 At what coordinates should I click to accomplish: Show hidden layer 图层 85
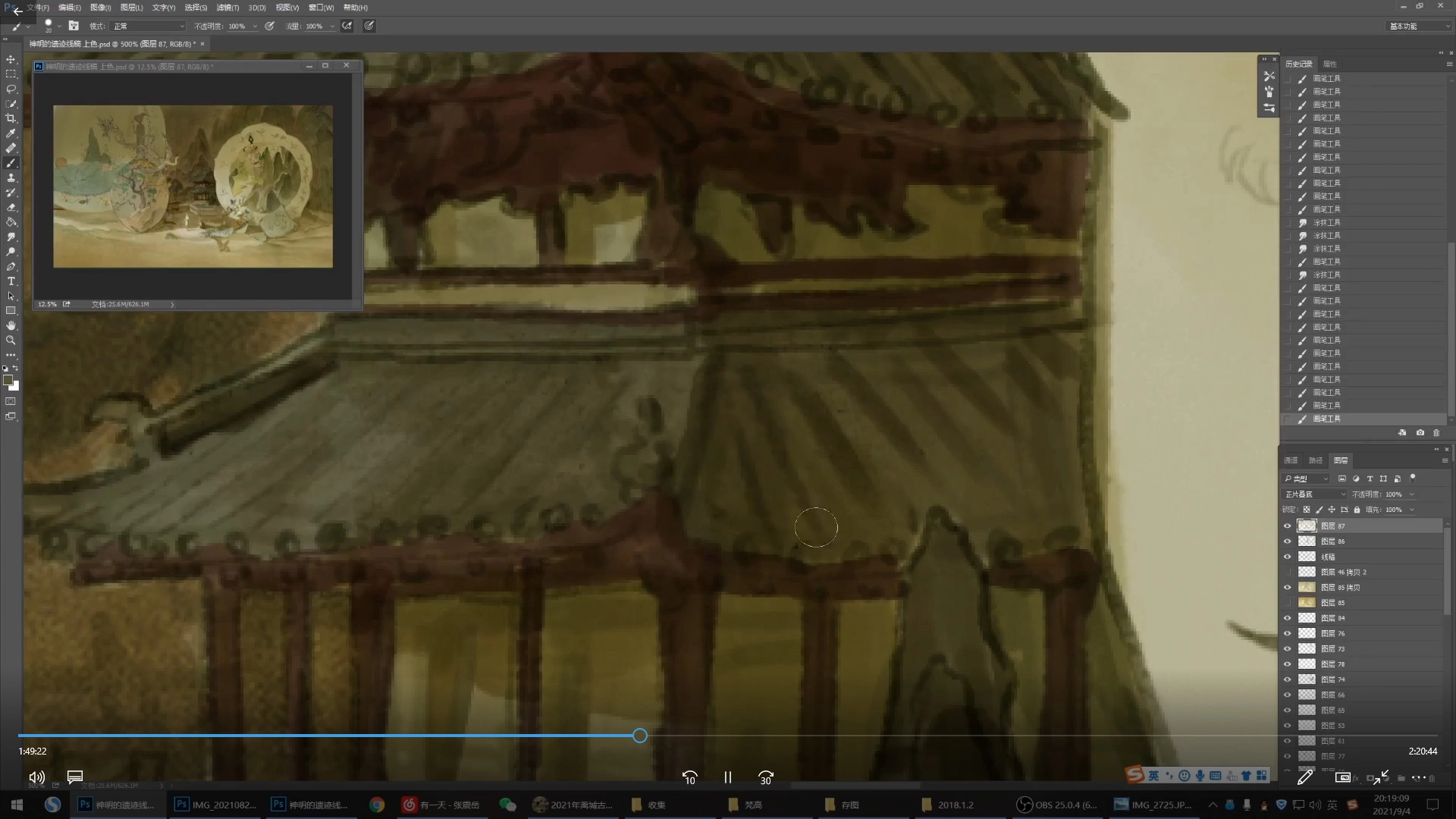click(1287, 603)
